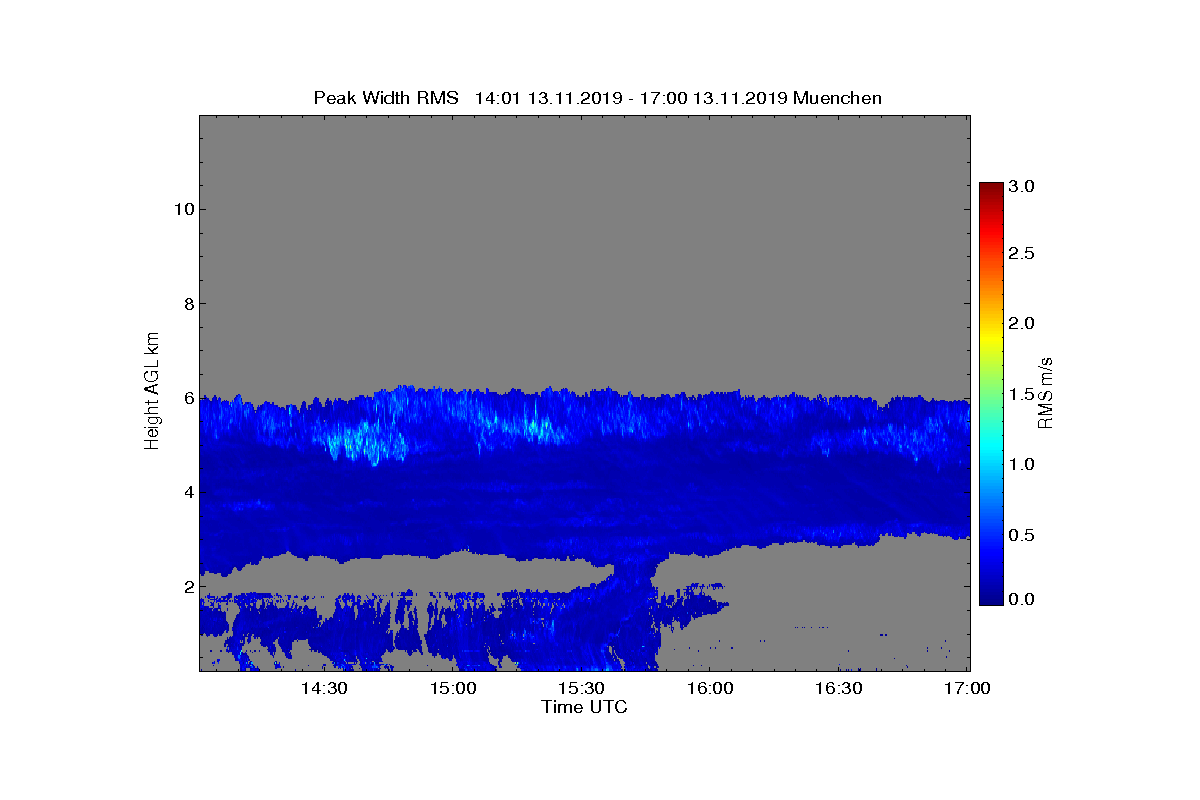1200x800 pixels.
Task: Click the 'RMS m/s' colorbar label
Action: (x=1045, y=393)
